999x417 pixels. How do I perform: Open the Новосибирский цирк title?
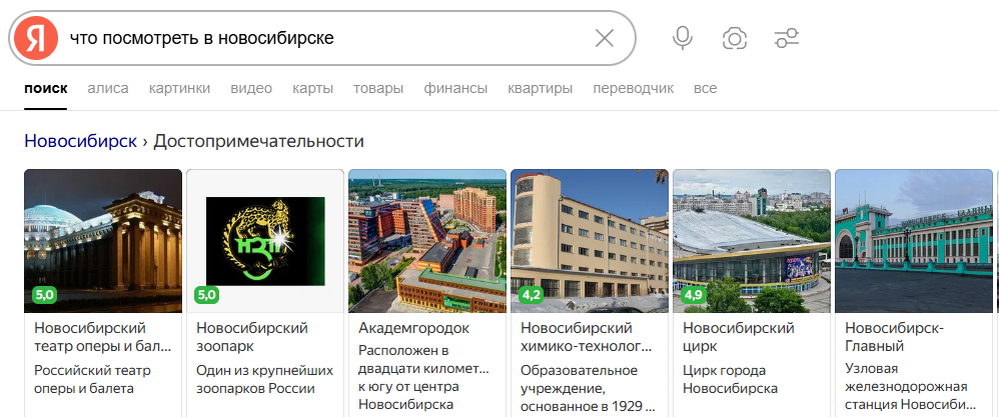pyautogui.click(x=739, y=337)
